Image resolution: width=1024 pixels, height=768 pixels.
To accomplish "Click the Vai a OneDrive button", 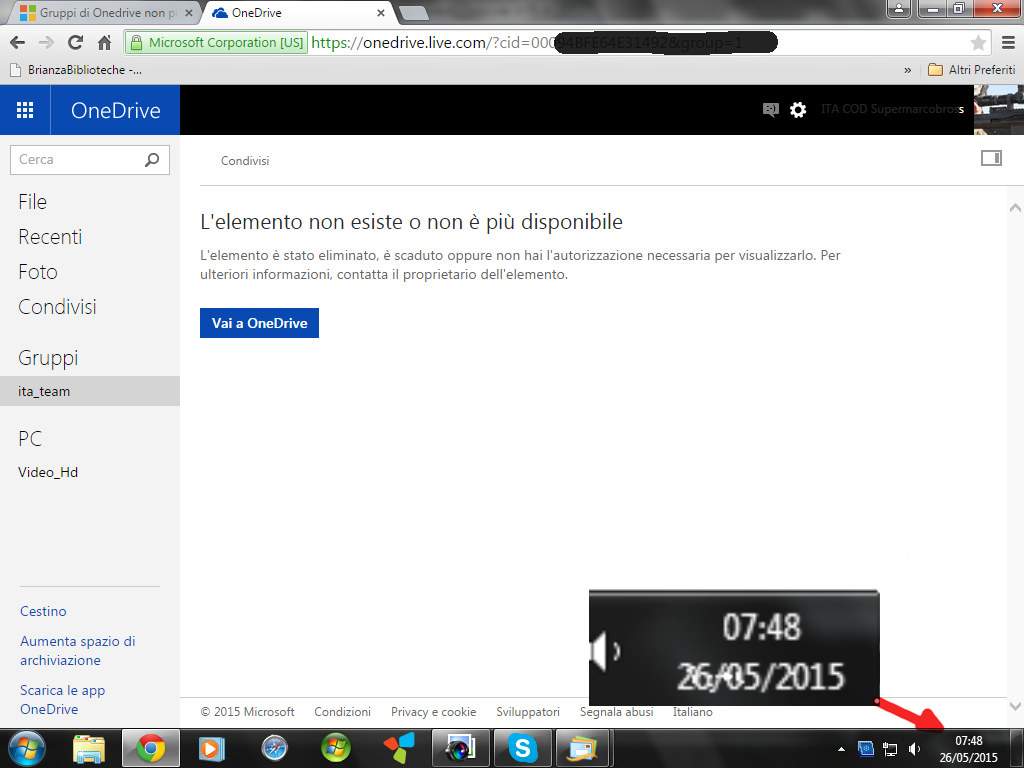I will [x=259, y=323].
